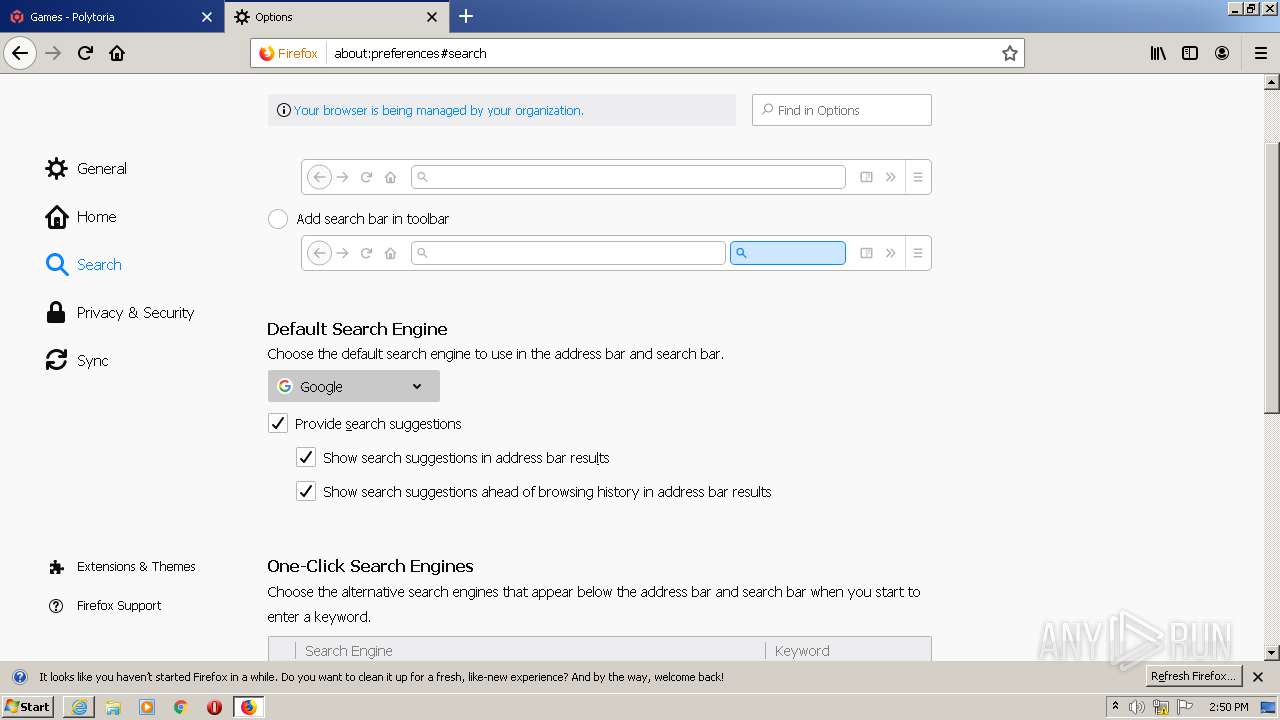
Task: Click the 2:50 PM system clock
Action: 1229,707
